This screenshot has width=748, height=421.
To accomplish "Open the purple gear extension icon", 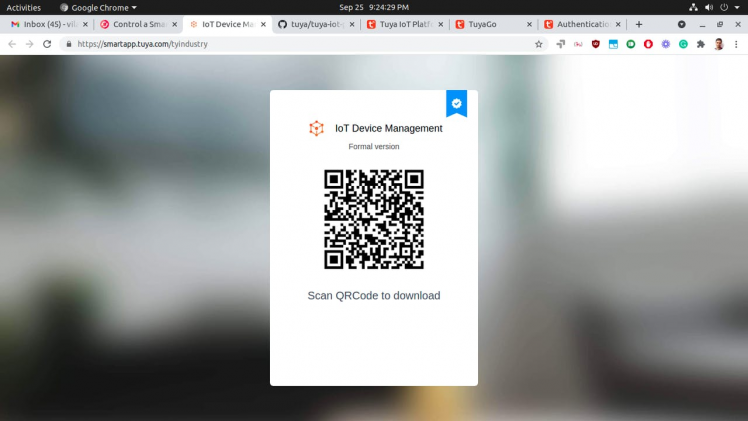I will (665, 44).
